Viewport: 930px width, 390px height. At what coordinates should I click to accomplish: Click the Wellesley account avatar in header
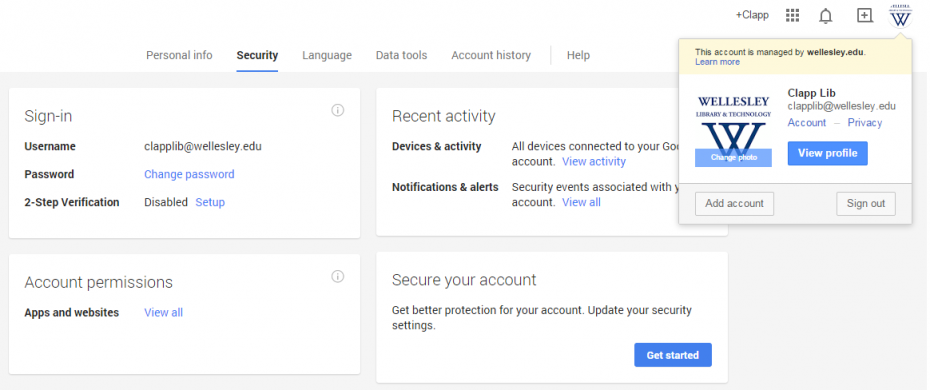(x=900, y=16)
